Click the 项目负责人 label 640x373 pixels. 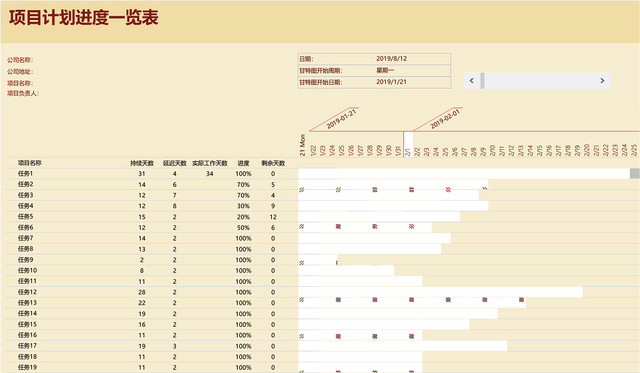click(23, 93)
